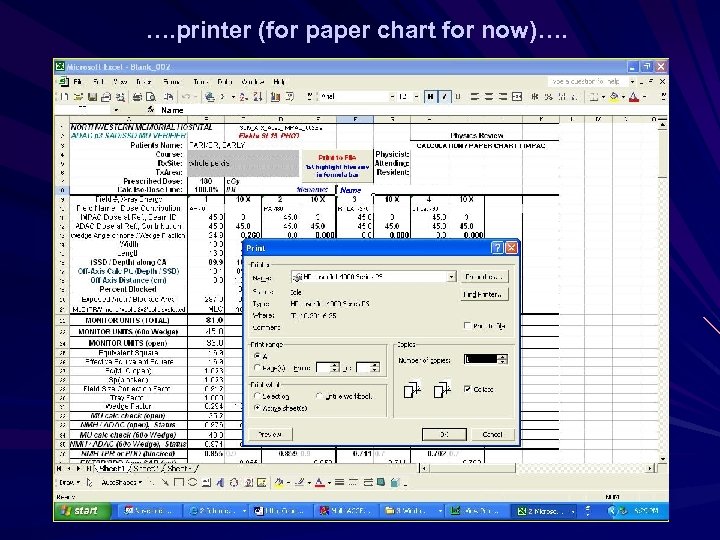This screenshot has width=720, height=540.
Task: Click the Properties button in Print dialog
Action: pos(484,277)
